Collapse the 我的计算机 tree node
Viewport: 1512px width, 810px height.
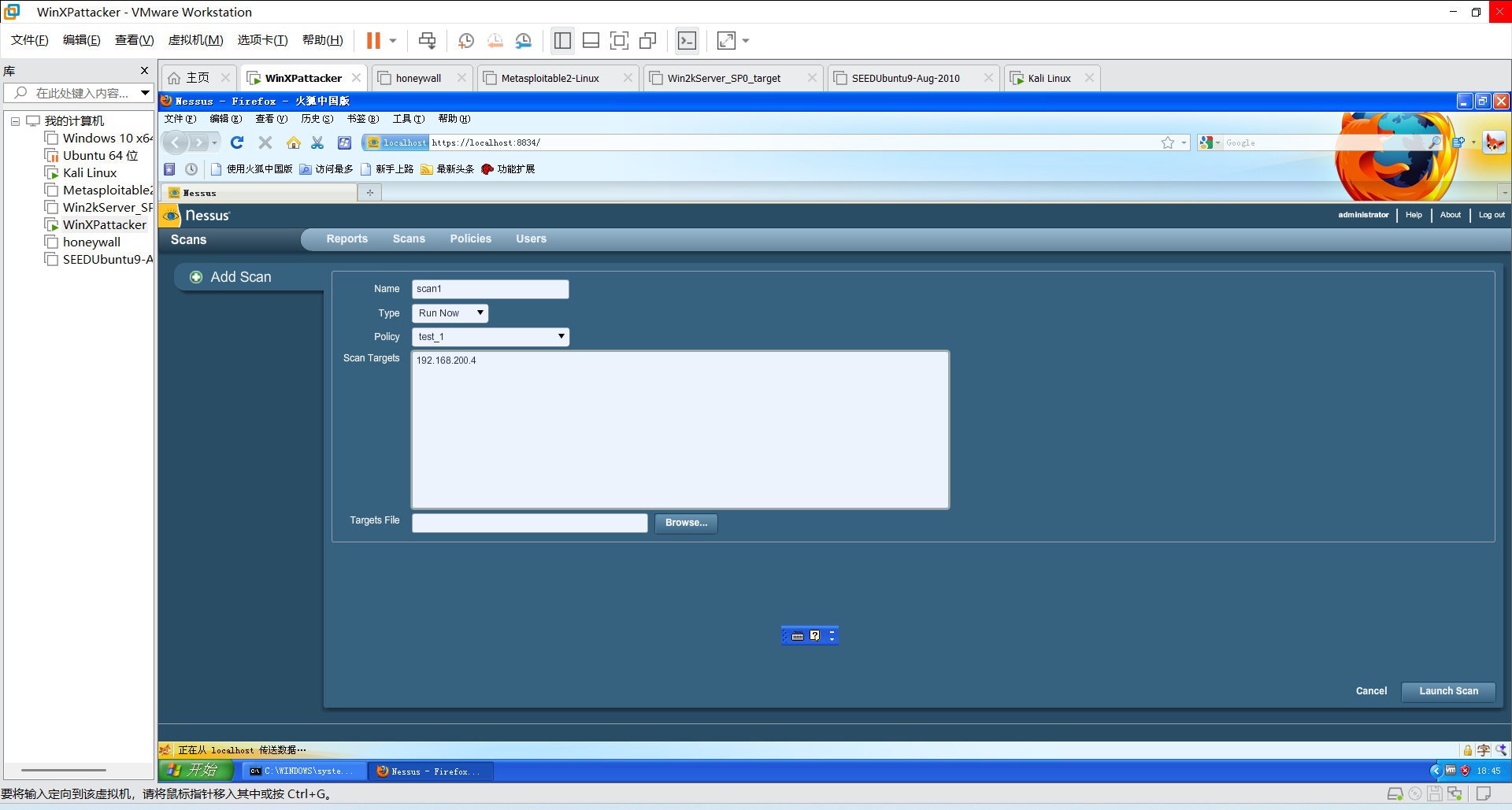(x=15, y=121)
